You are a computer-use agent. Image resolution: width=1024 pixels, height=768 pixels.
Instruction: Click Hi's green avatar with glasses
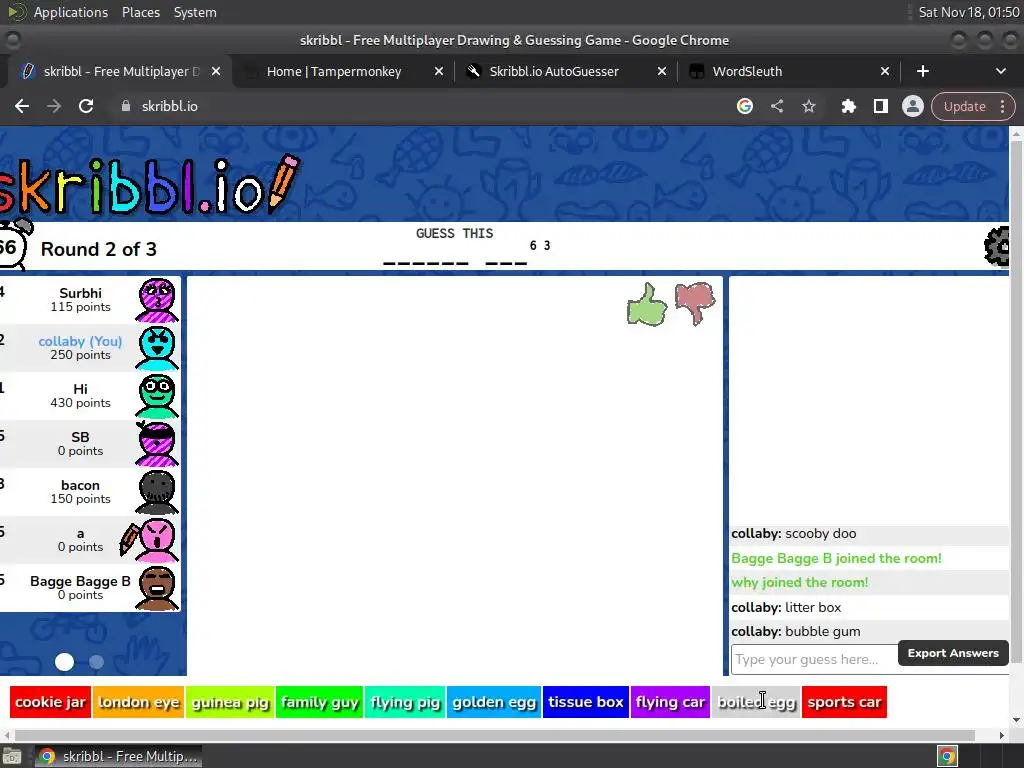[x=157, y=396]
